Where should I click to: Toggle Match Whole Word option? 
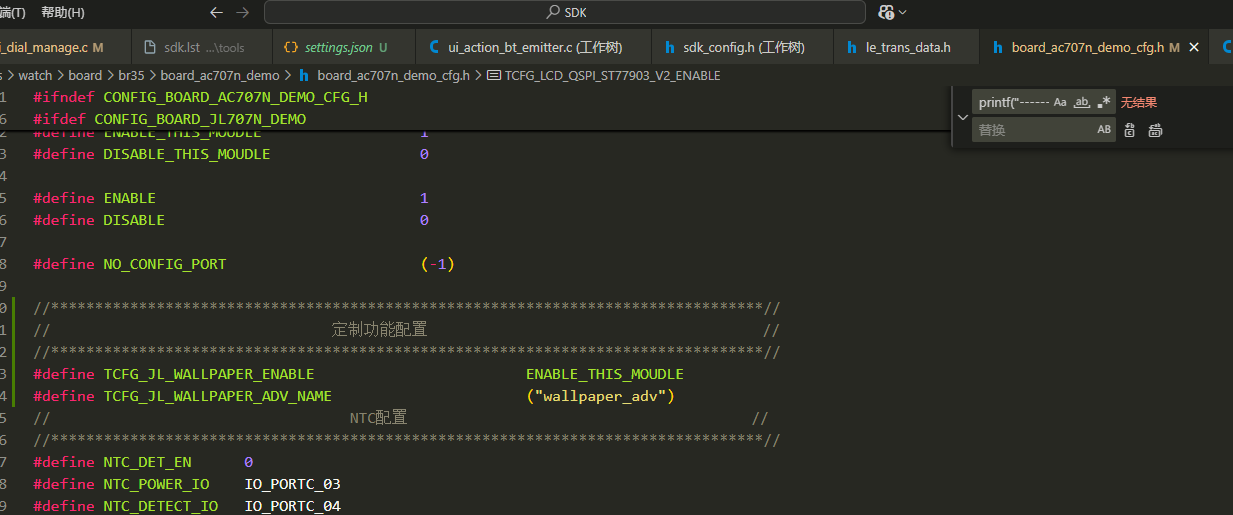(x=1081, y=102)
